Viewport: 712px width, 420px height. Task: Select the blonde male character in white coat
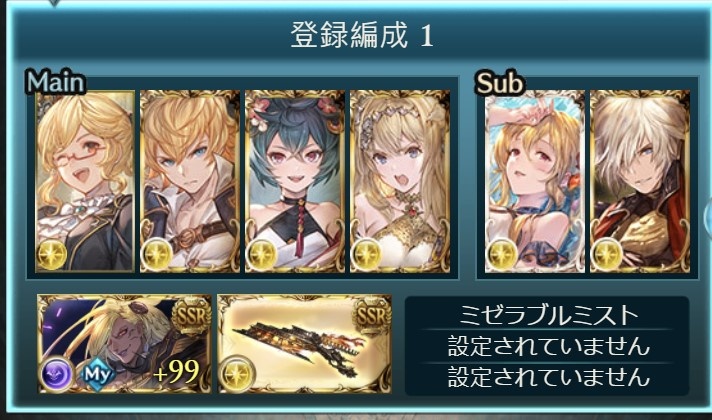(x=190, y=181)
